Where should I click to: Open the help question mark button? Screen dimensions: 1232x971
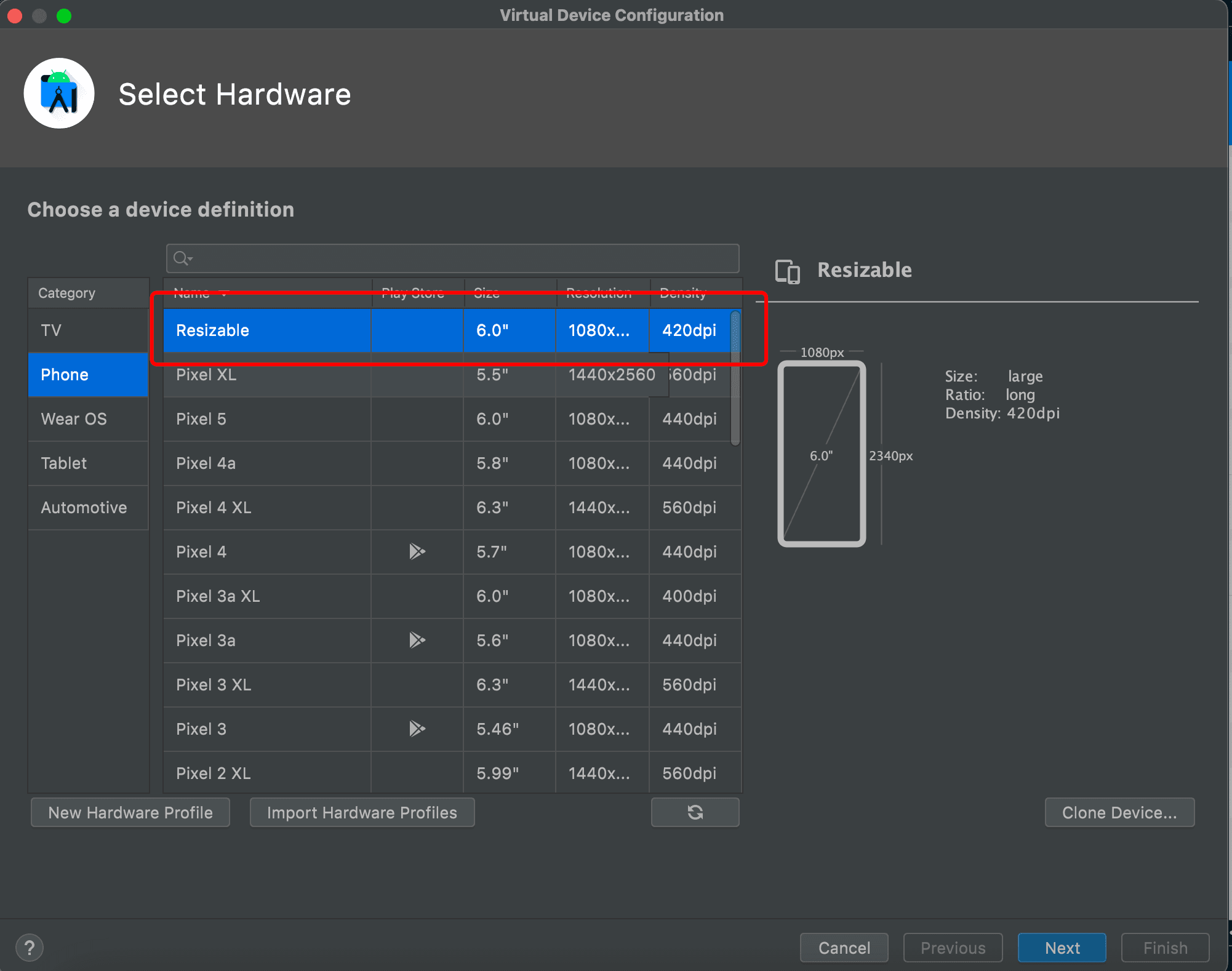click(30, 948)
